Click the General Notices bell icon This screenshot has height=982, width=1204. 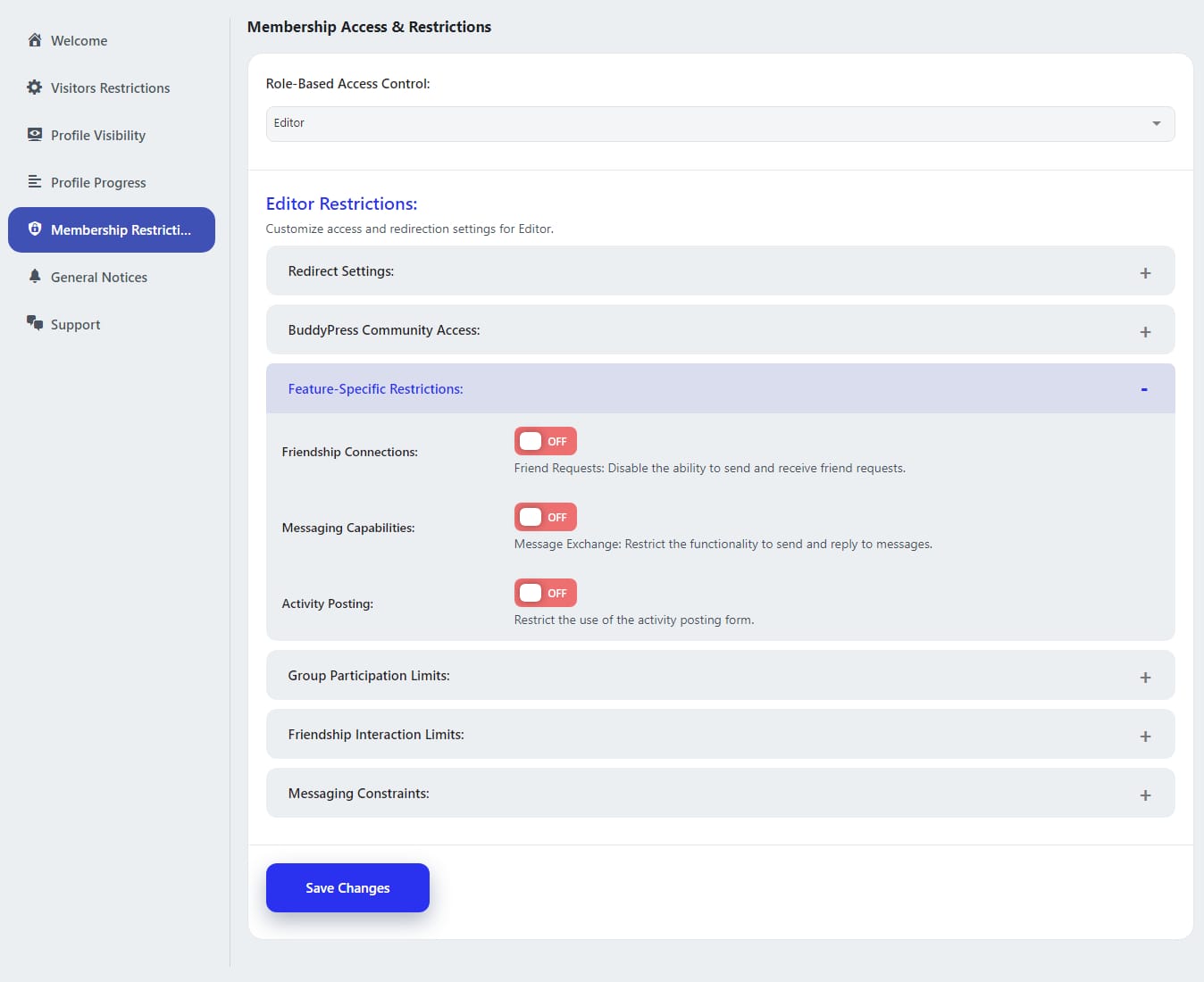click(x=35, y=277)
